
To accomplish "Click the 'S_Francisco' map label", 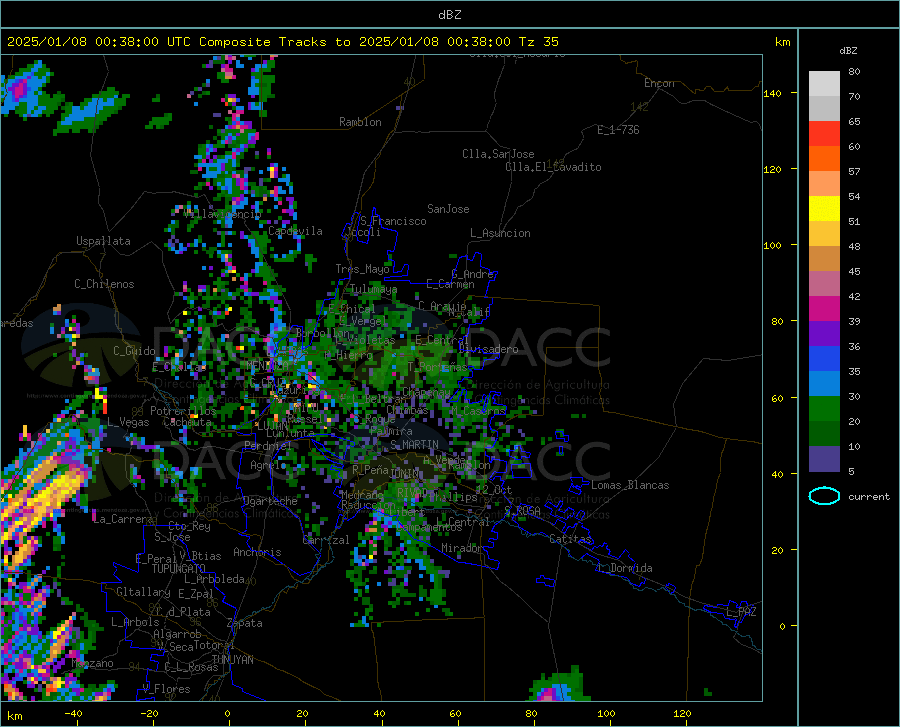I will click(393, 221).
